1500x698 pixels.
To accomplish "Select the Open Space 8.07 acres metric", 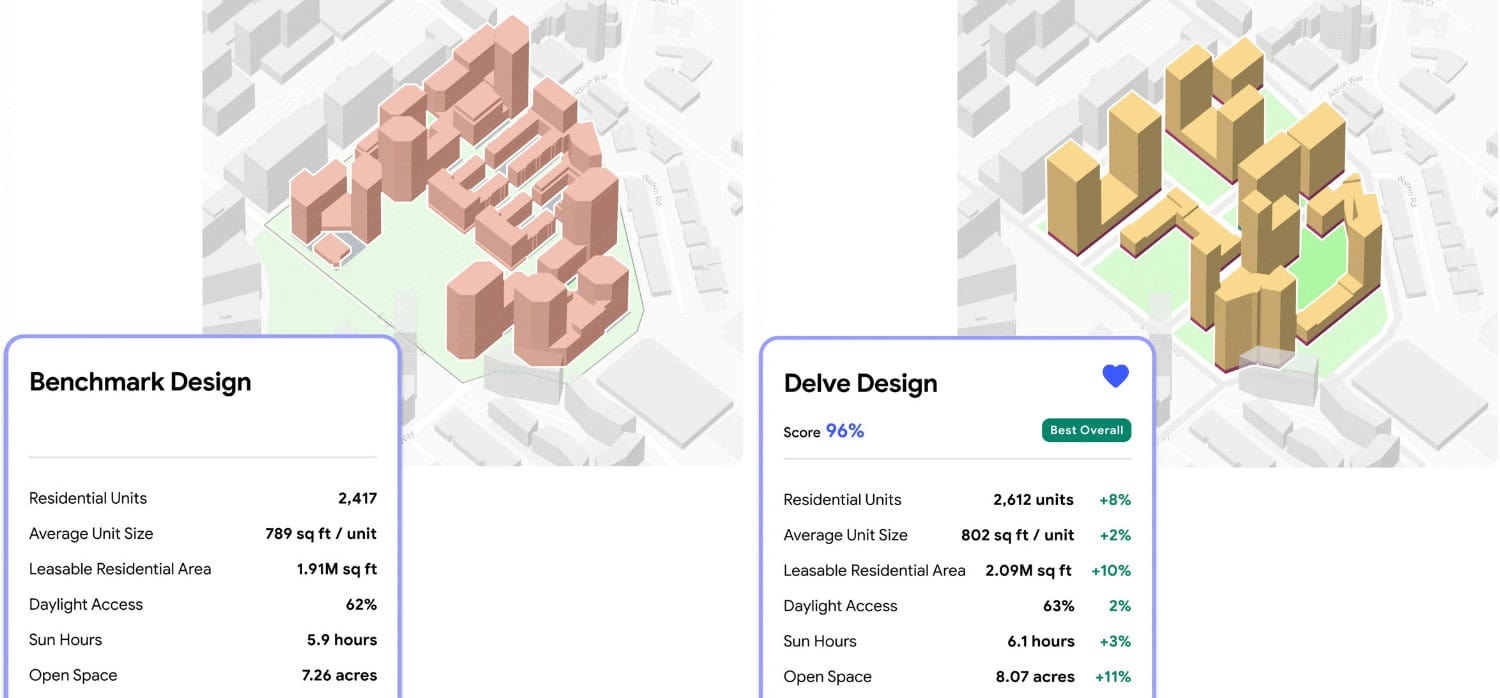I will pyautogui.click(x=1035, y=676).
